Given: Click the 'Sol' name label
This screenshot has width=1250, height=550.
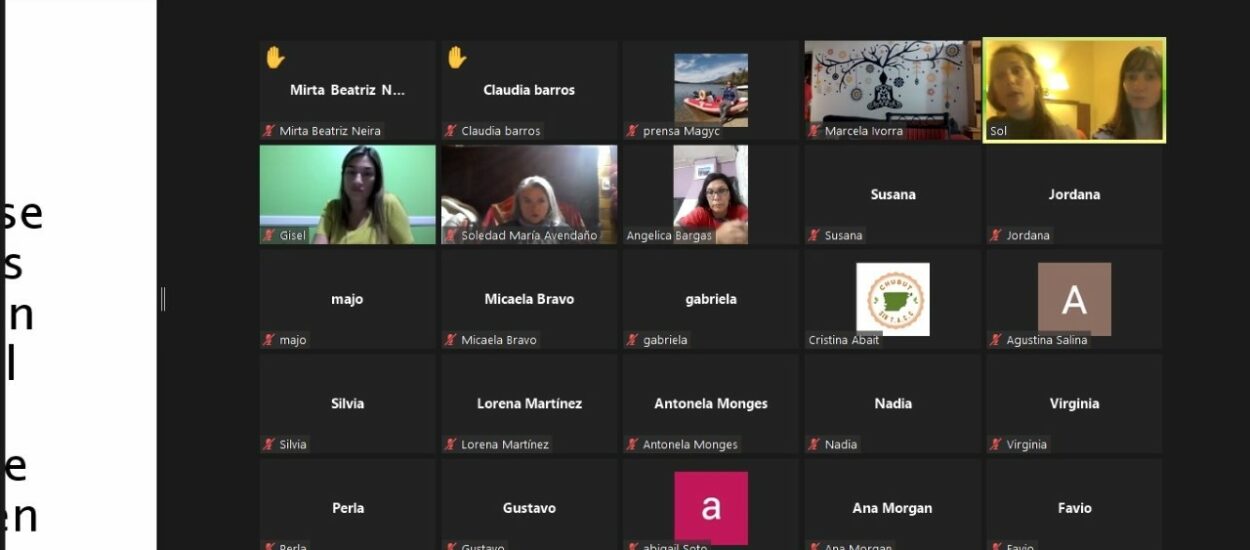Looking at the screenshot, I should pos(998,131).
